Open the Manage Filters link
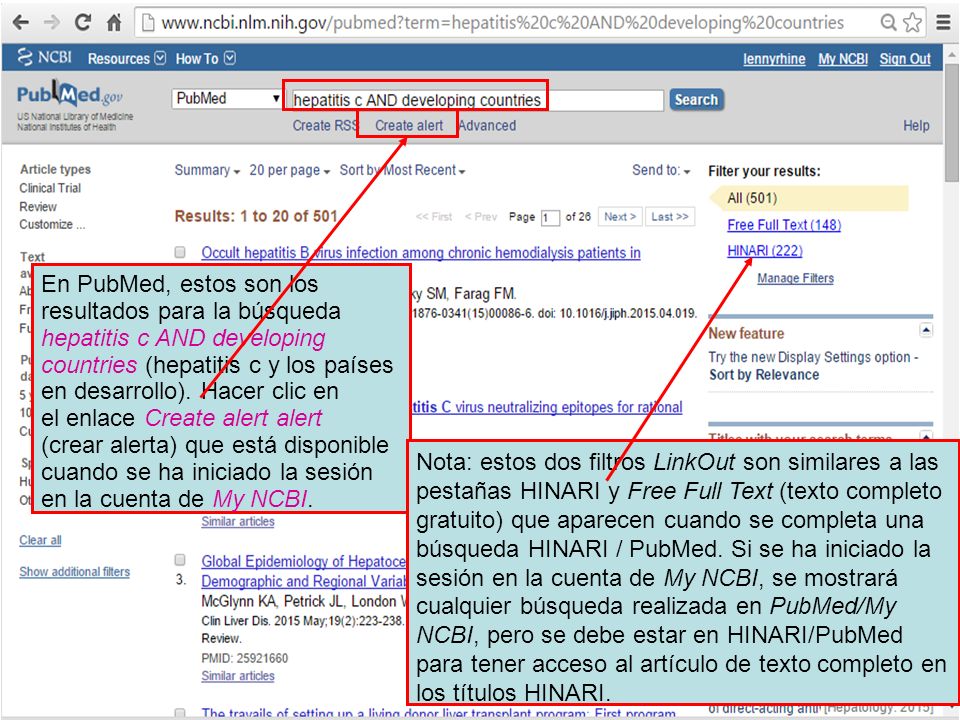Viewport: 960px width, 720px height. click(795, 278)
